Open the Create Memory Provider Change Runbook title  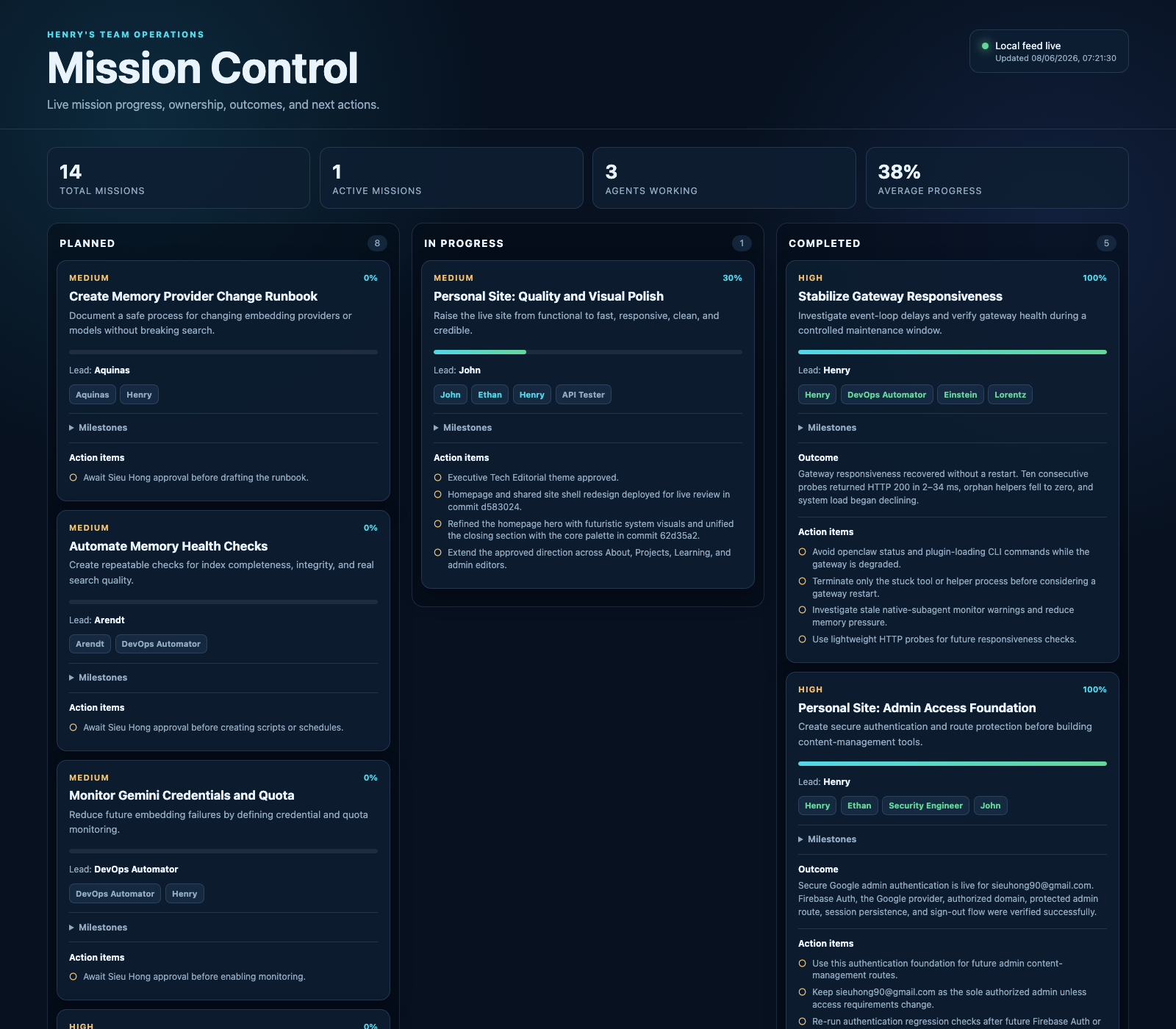pos(193,296)
